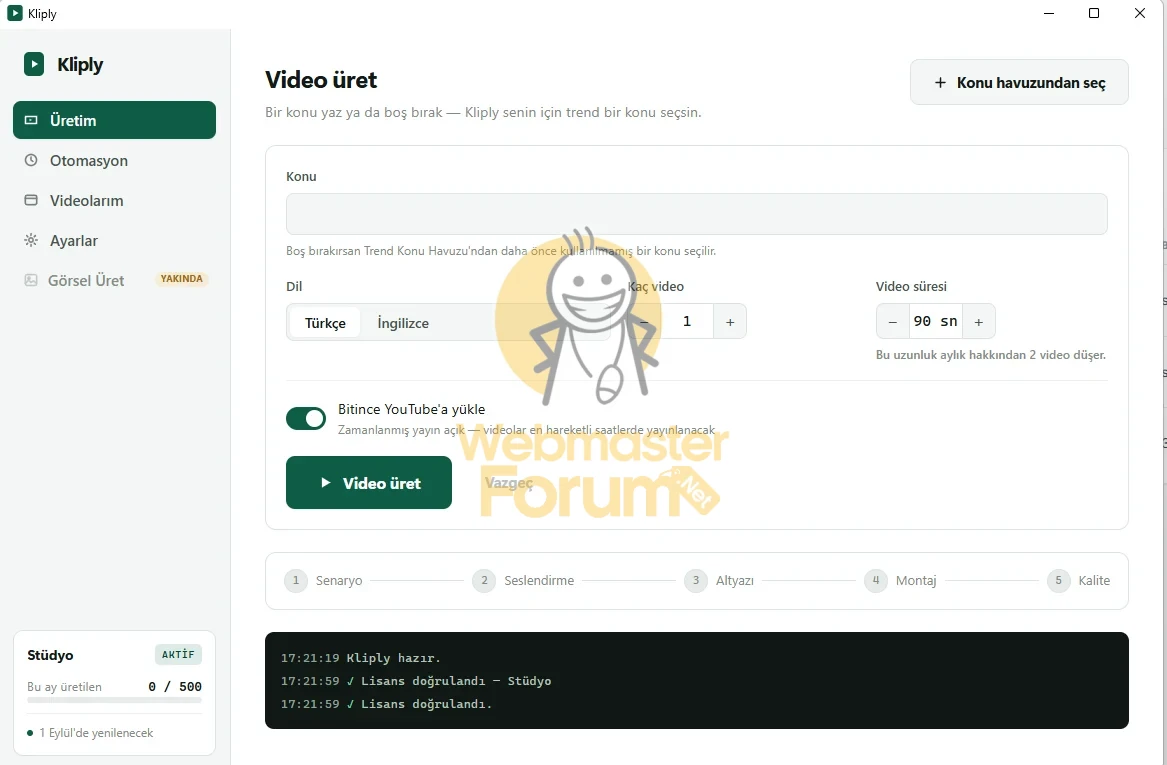The height and width of the screenshot is (765, 1167).
Task: Open the Üretim section in sidebar
Action: 114,120
